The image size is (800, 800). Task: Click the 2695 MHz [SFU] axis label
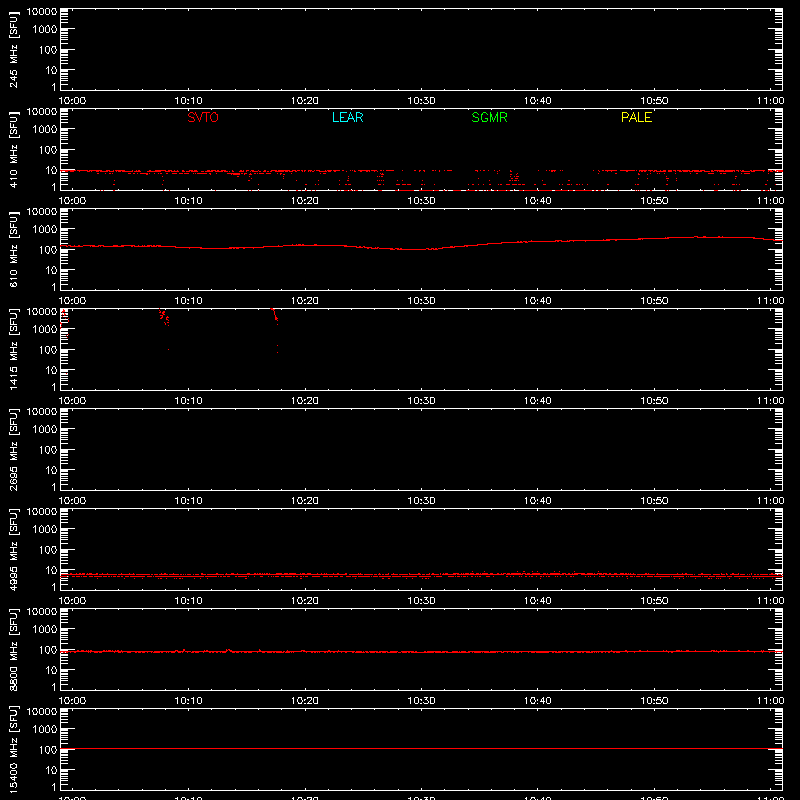[x=13, y=449]
